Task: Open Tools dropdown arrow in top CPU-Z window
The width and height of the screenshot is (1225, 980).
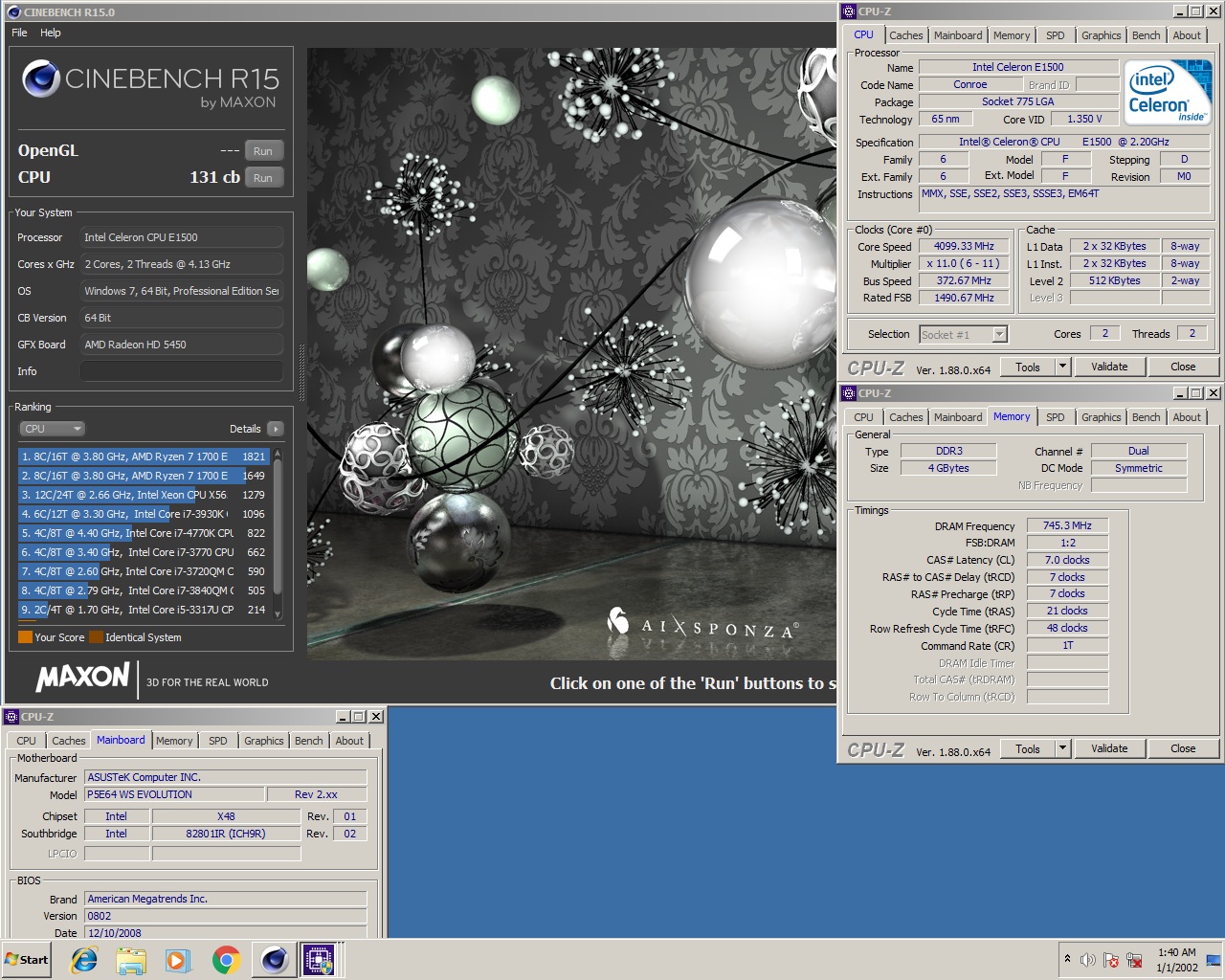Action: coord(1062,367)
